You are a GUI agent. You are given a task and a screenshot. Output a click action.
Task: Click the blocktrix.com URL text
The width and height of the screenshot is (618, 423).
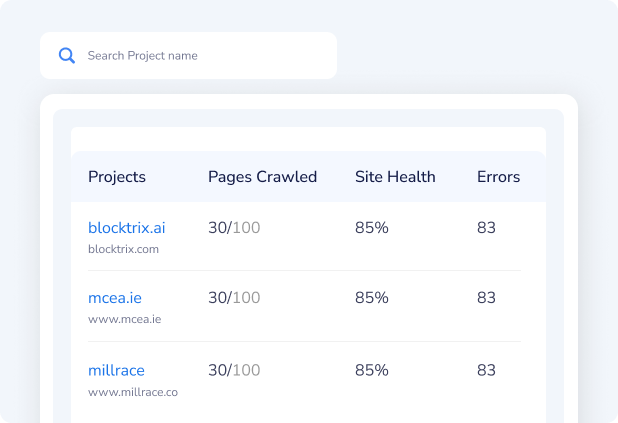pos(123,249)
